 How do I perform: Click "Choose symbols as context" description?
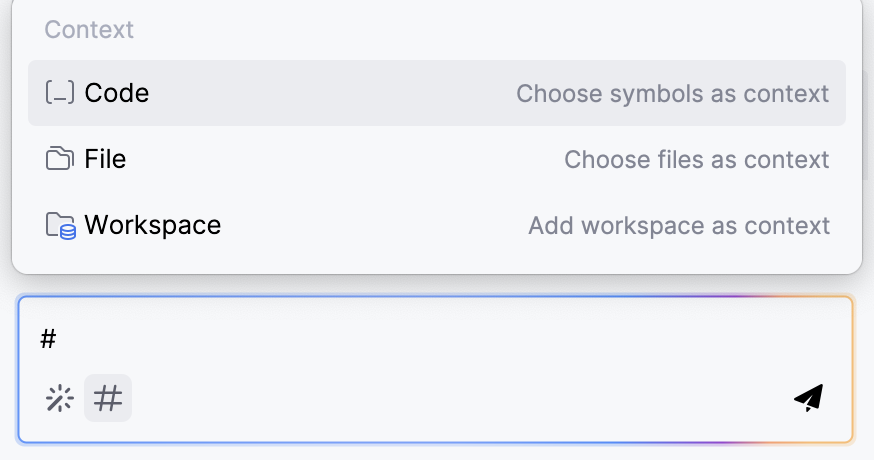[x=672, y=94]
